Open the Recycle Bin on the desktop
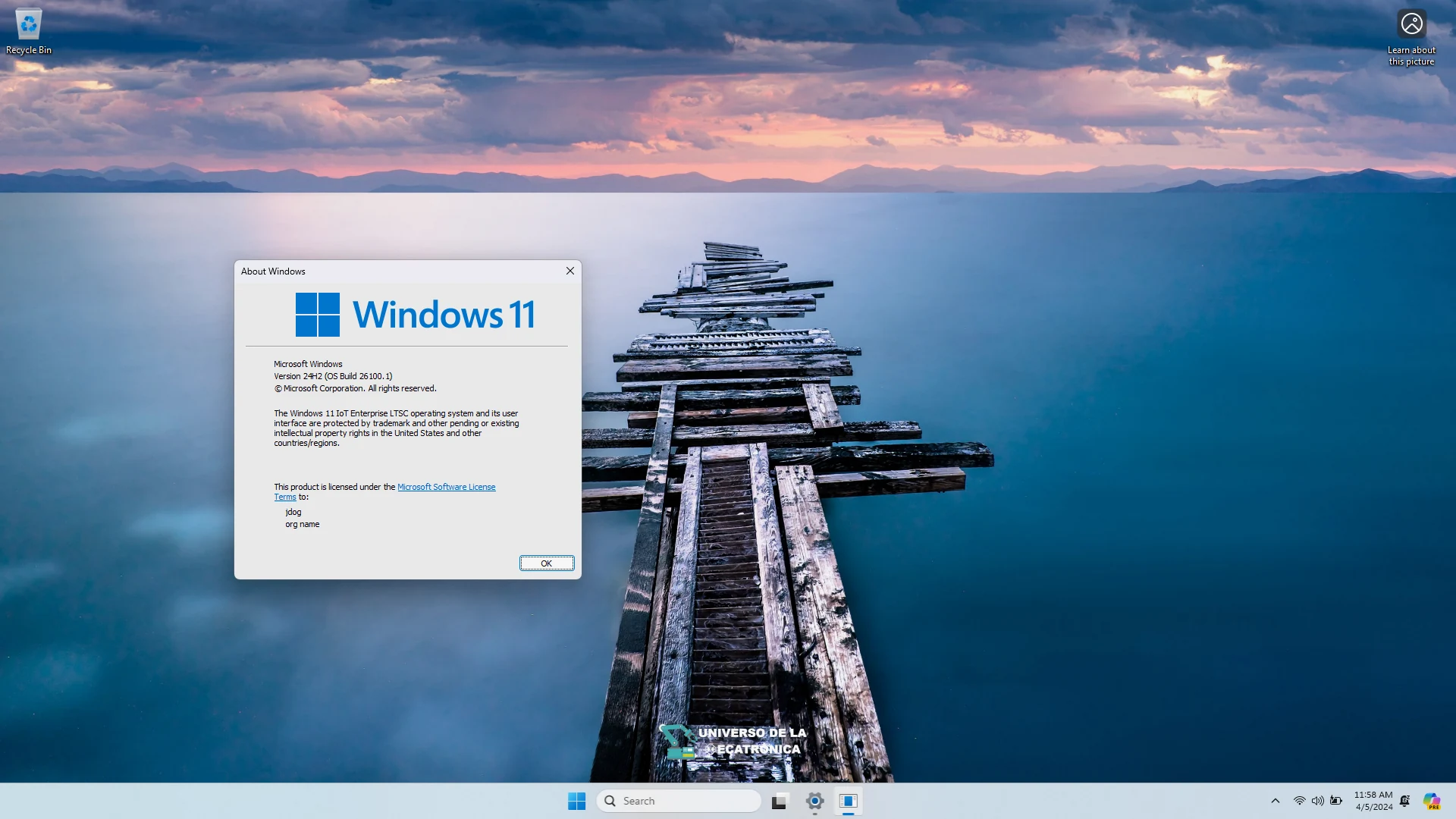Image resolution: width=1456 pixels, height=819 pixels. click(x=27, y=24)
